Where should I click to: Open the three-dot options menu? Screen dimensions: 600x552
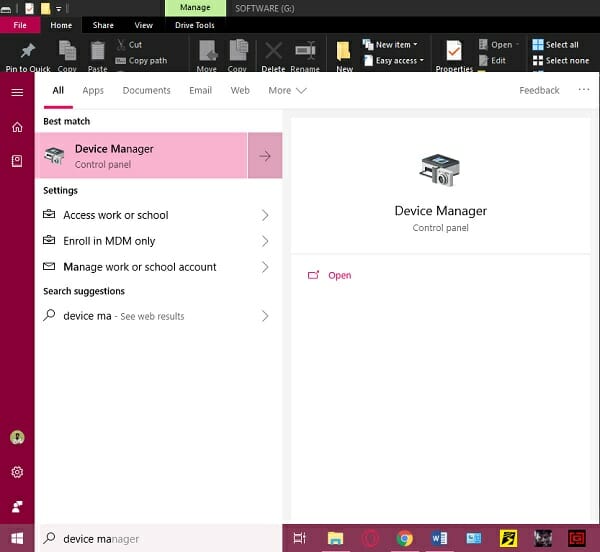point(584,90)
